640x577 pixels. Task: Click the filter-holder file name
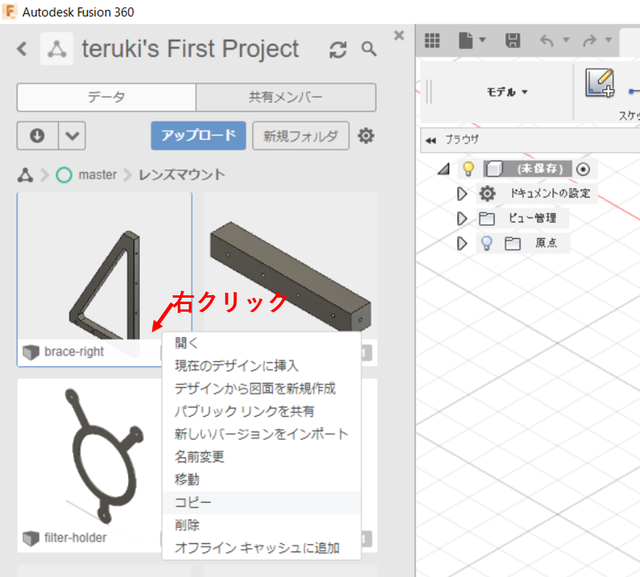[76, 538]
